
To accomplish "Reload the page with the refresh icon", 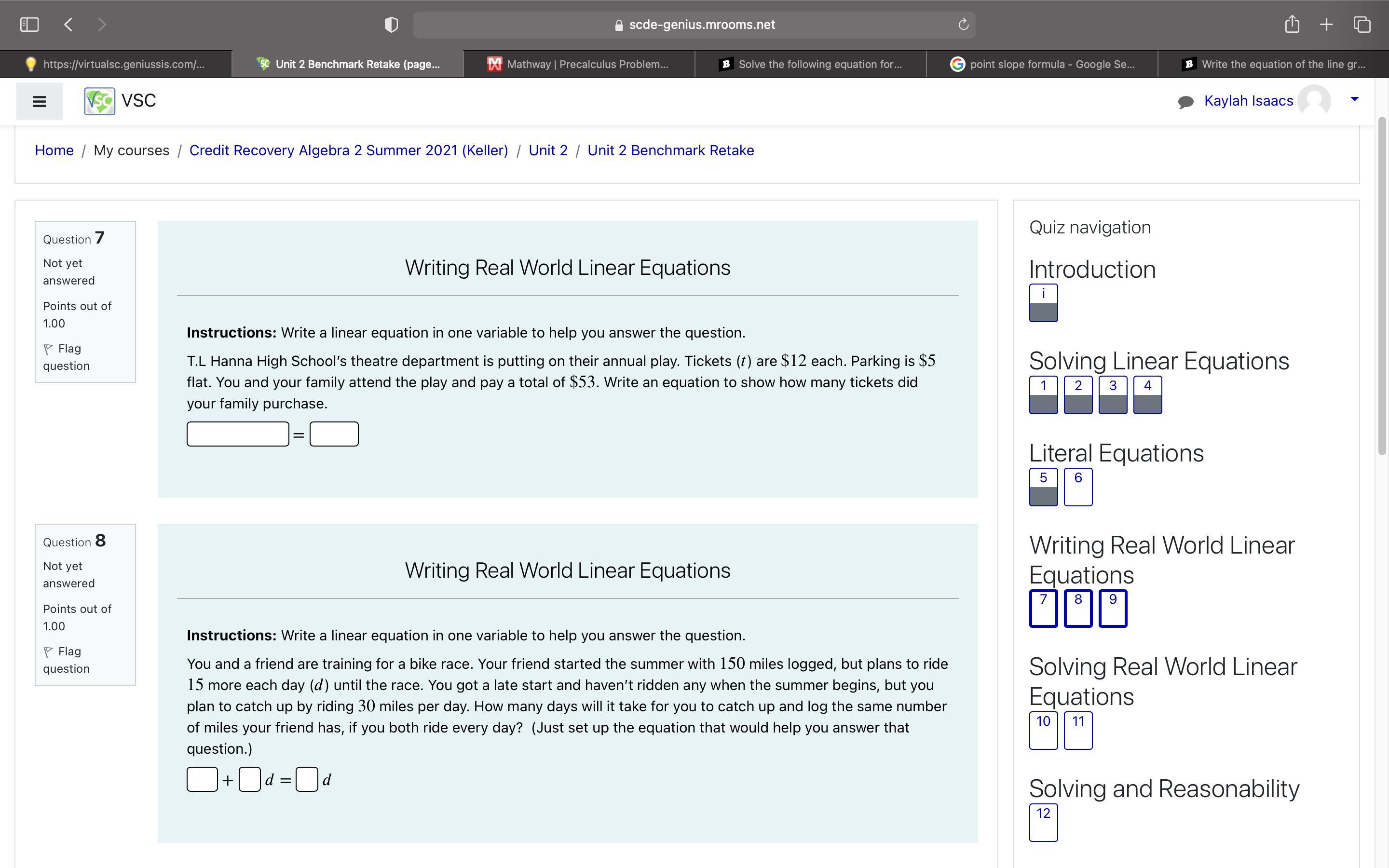I will (x=963, y=25).
